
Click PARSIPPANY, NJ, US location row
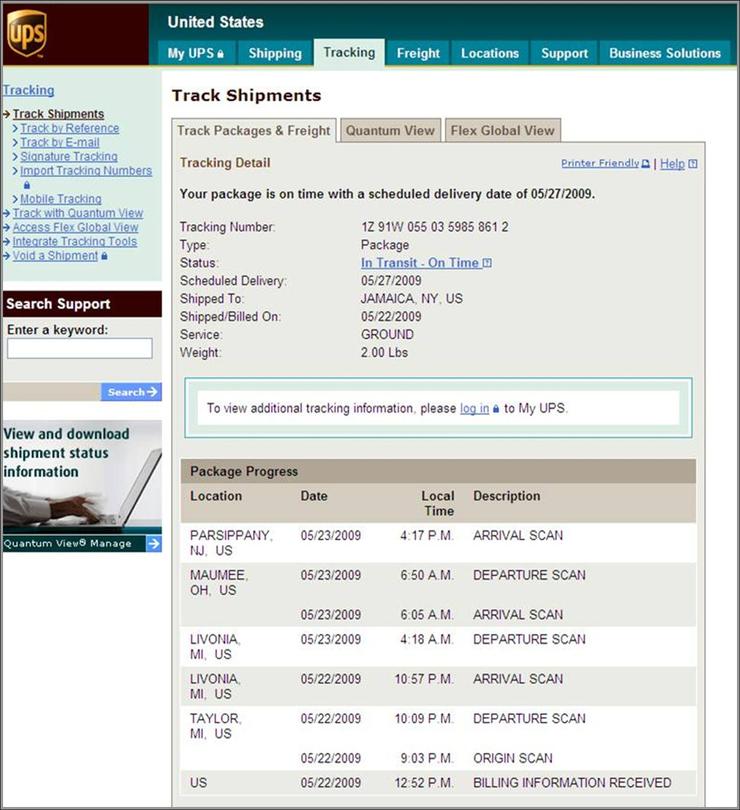(438, 543)
